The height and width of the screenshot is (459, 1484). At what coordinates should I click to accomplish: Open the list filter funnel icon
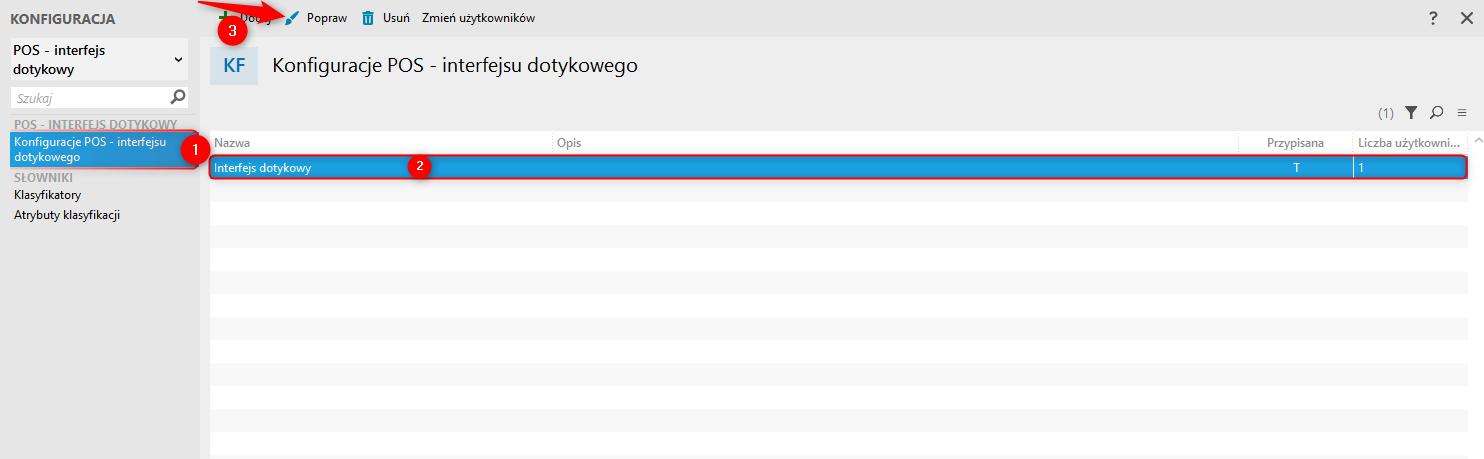(x=1411, y=113)
